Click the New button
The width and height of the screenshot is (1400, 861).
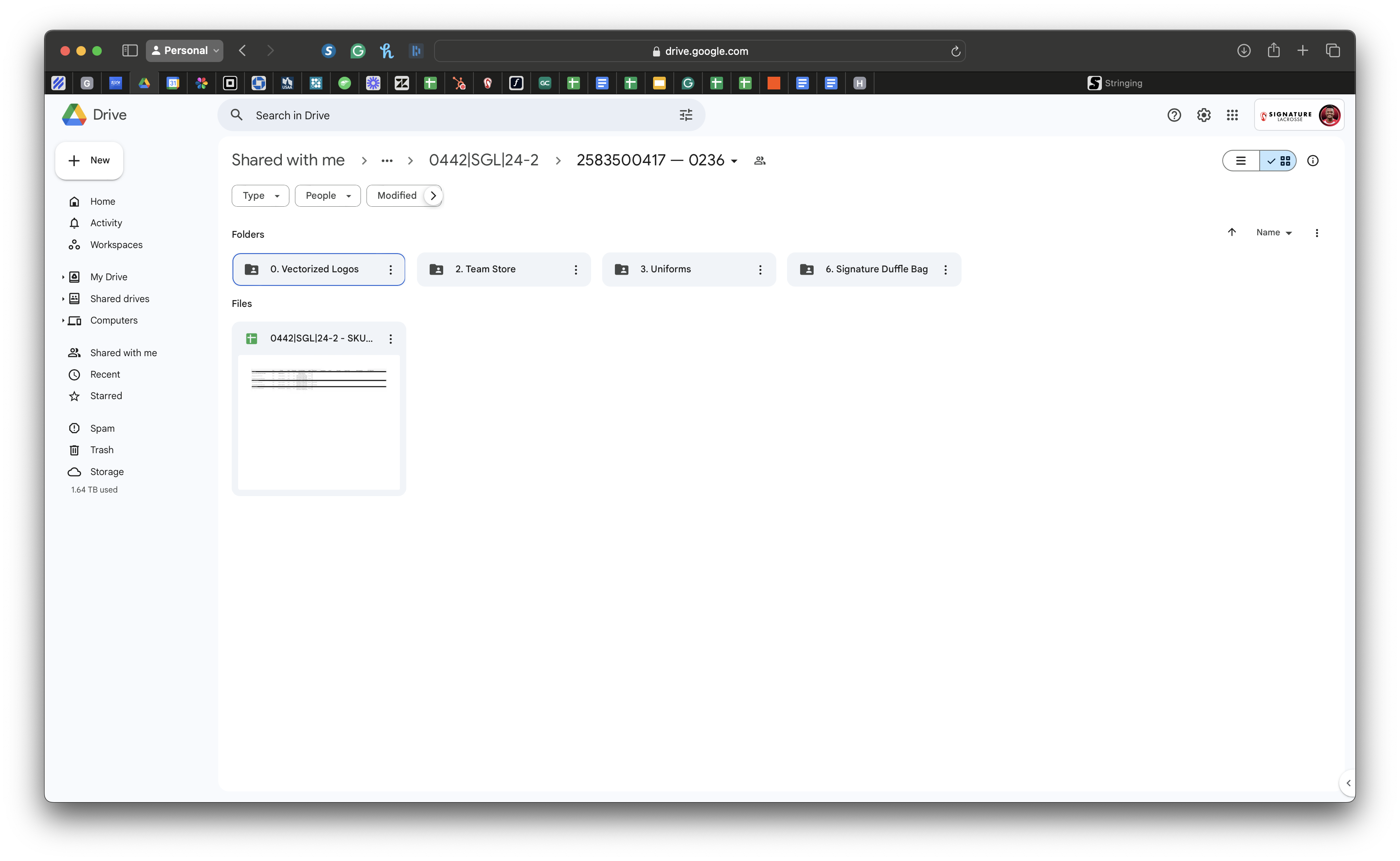[x=89, y=161]
